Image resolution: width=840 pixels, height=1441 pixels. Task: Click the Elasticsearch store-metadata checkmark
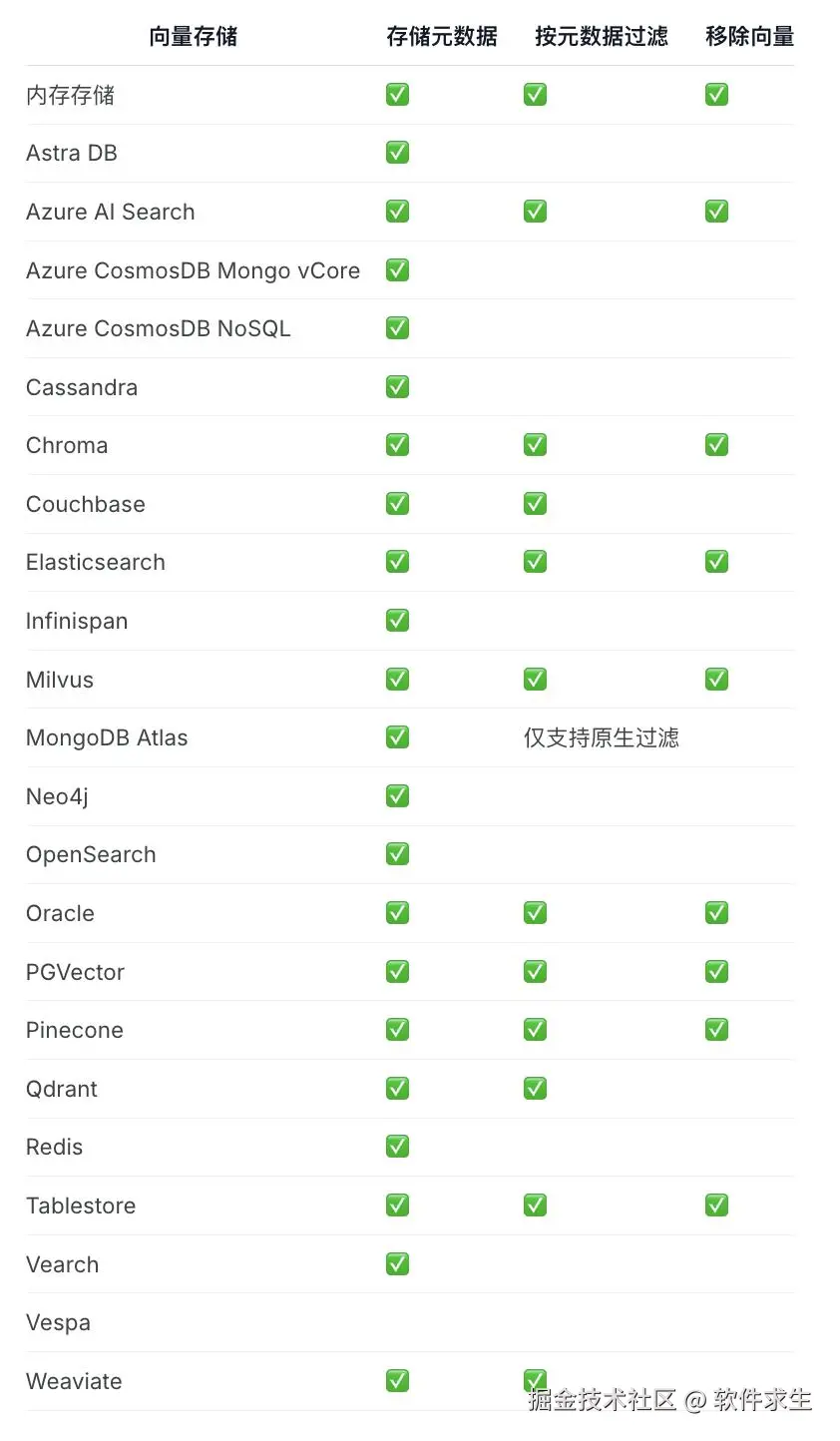point(397,562)
